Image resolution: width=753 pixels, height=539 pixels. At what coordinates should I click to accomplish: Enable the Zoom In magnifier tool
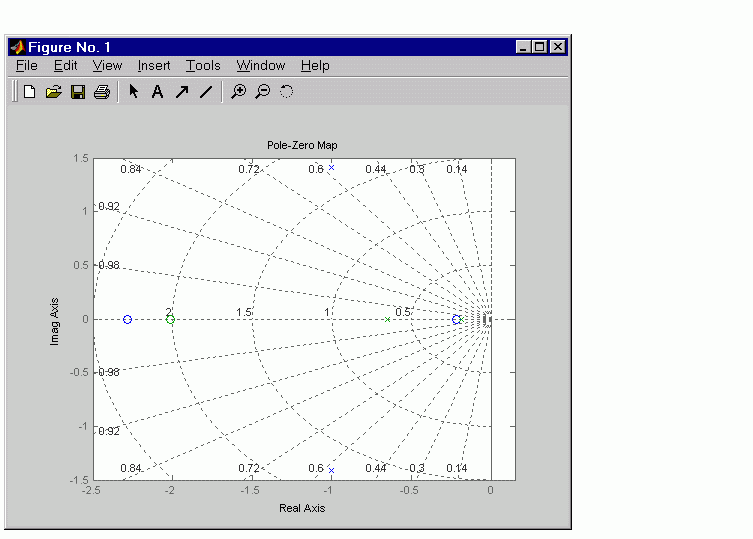coord(238,91)
